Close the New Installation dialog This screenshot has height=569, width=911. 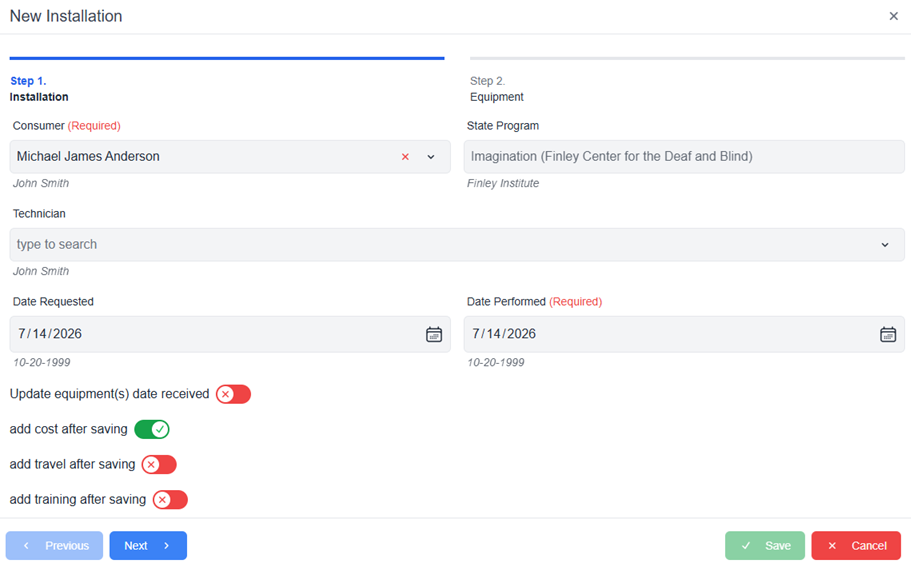pyautogui.click(x=893, y=16)
